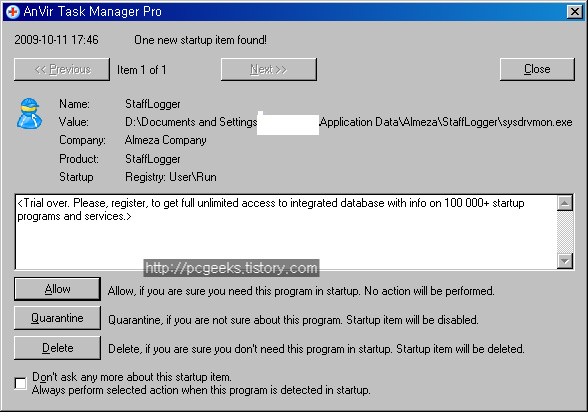Image resolution: width=588 pixels, height=412 pixels.
Task: Click the Delete startup item button
Action: click(57, 348)
